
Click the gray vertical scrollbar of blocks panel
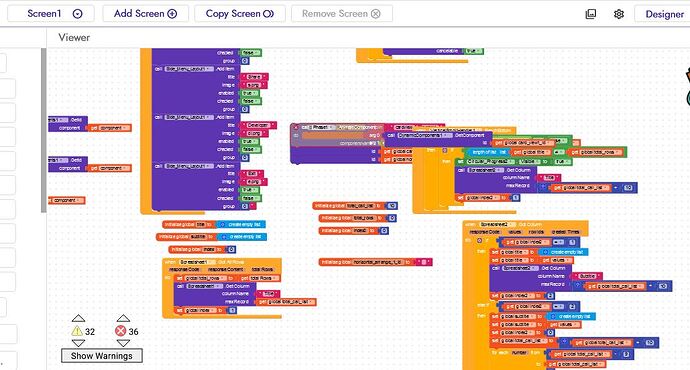44,130
